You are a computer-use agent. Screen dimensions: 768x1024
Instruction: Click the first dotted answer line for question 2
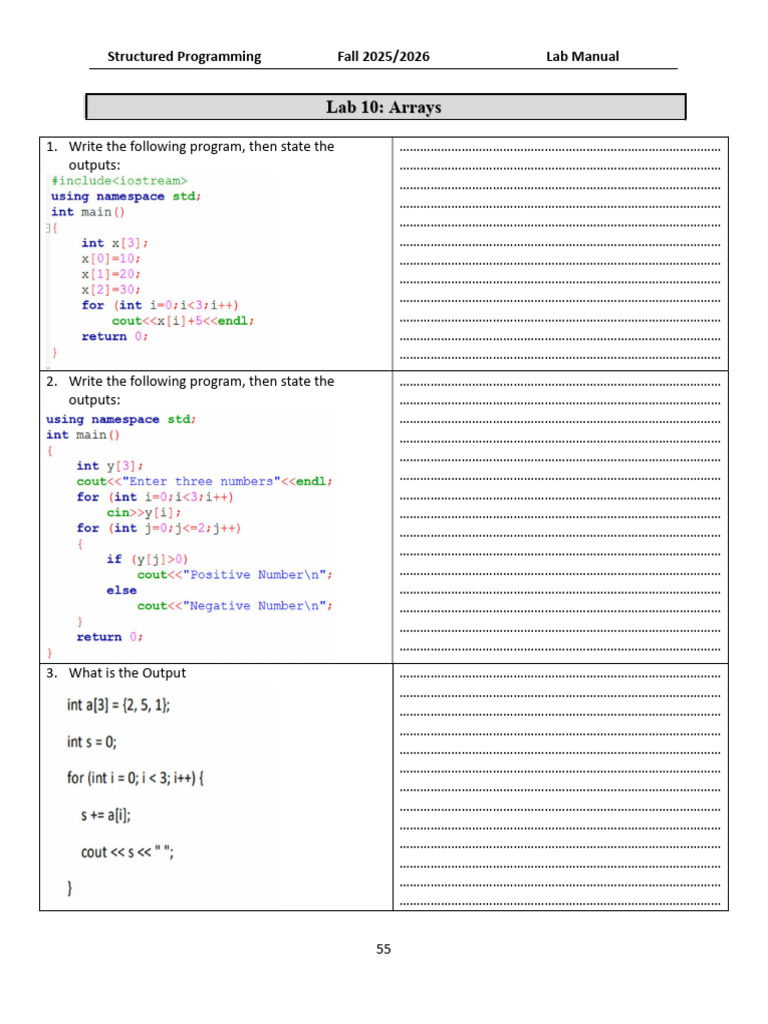click(x=560, y=385)
